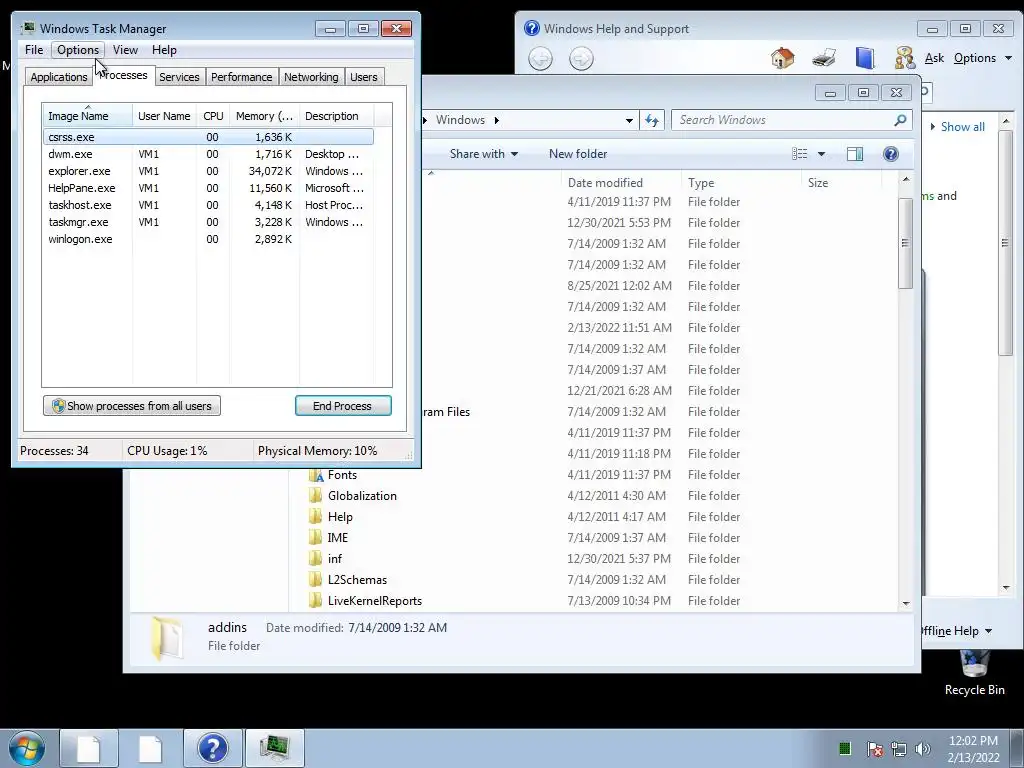Open Task Manager Options menu

78,50
